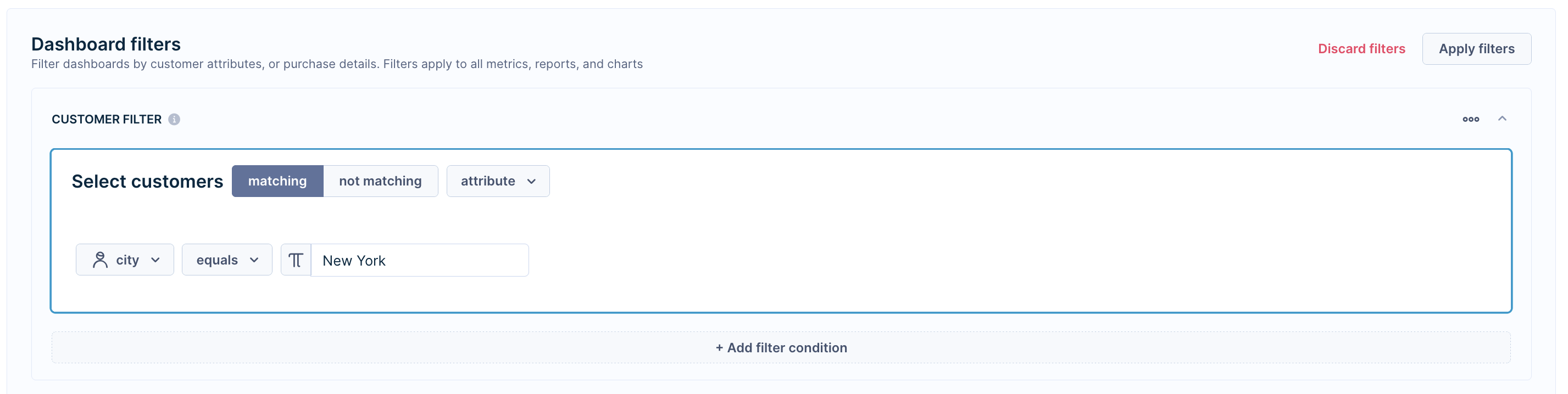Select the matching toggle option
This screenshot has height=394, width=1568.
[277, 181]
